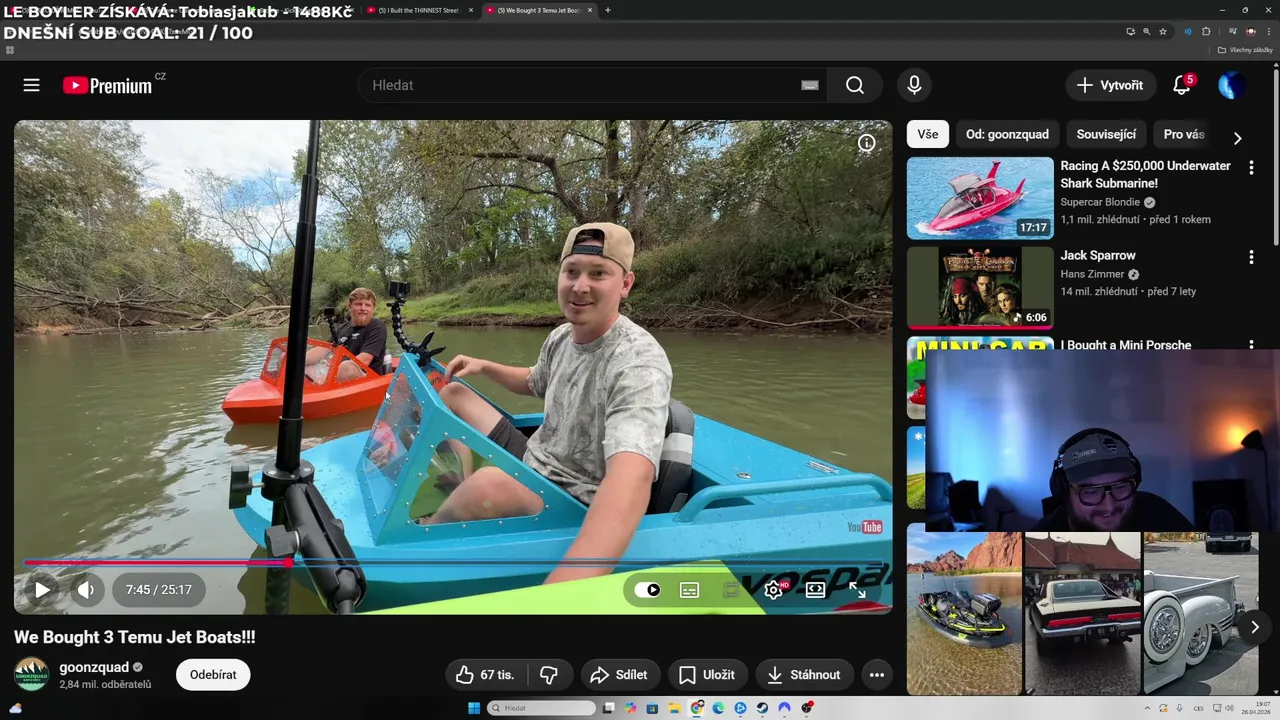Open Hans Zimmer channel name
1280x720 pixels.
pos(1093,274)
